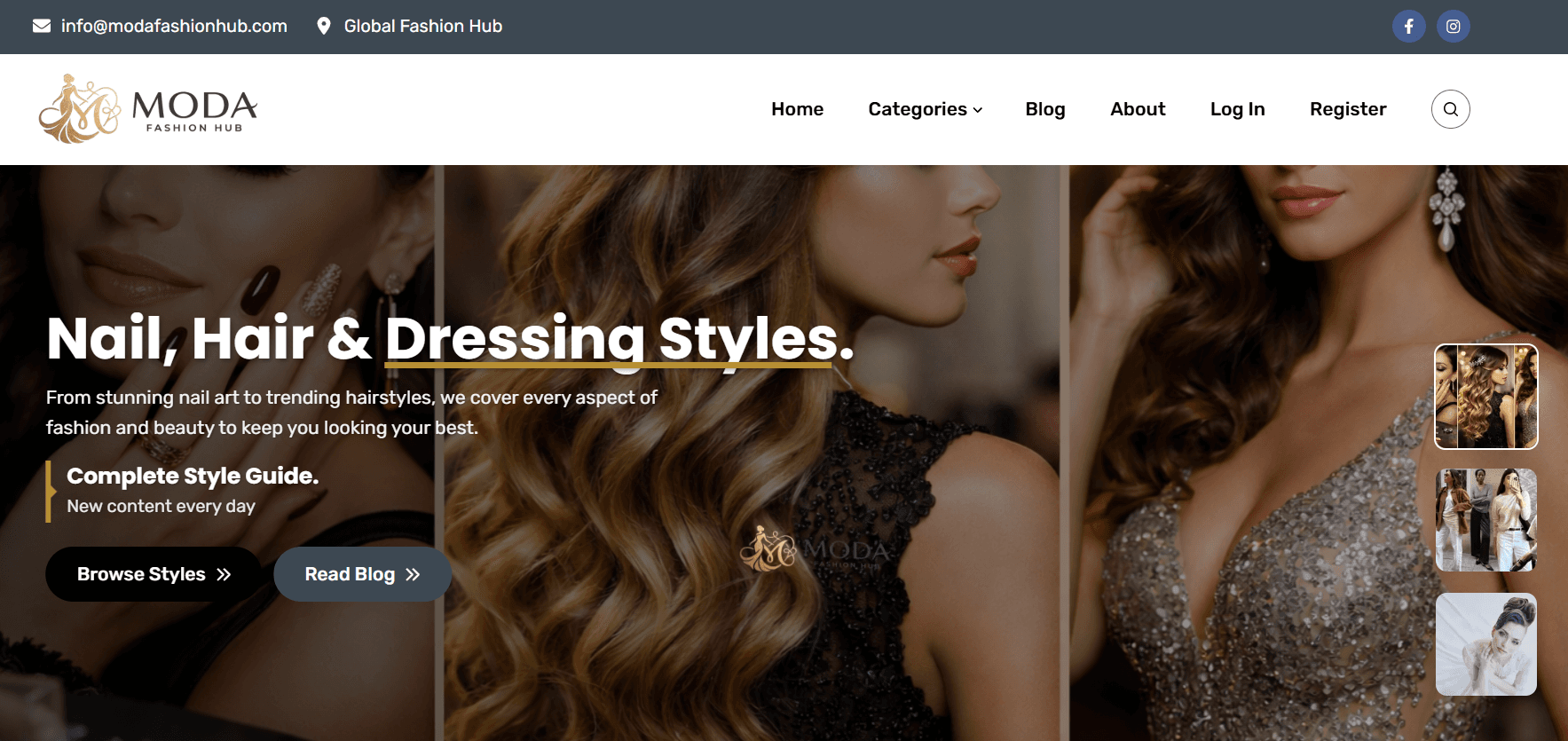Click the location pin icon
This screenshot has width=1568, height=741.
324,26
